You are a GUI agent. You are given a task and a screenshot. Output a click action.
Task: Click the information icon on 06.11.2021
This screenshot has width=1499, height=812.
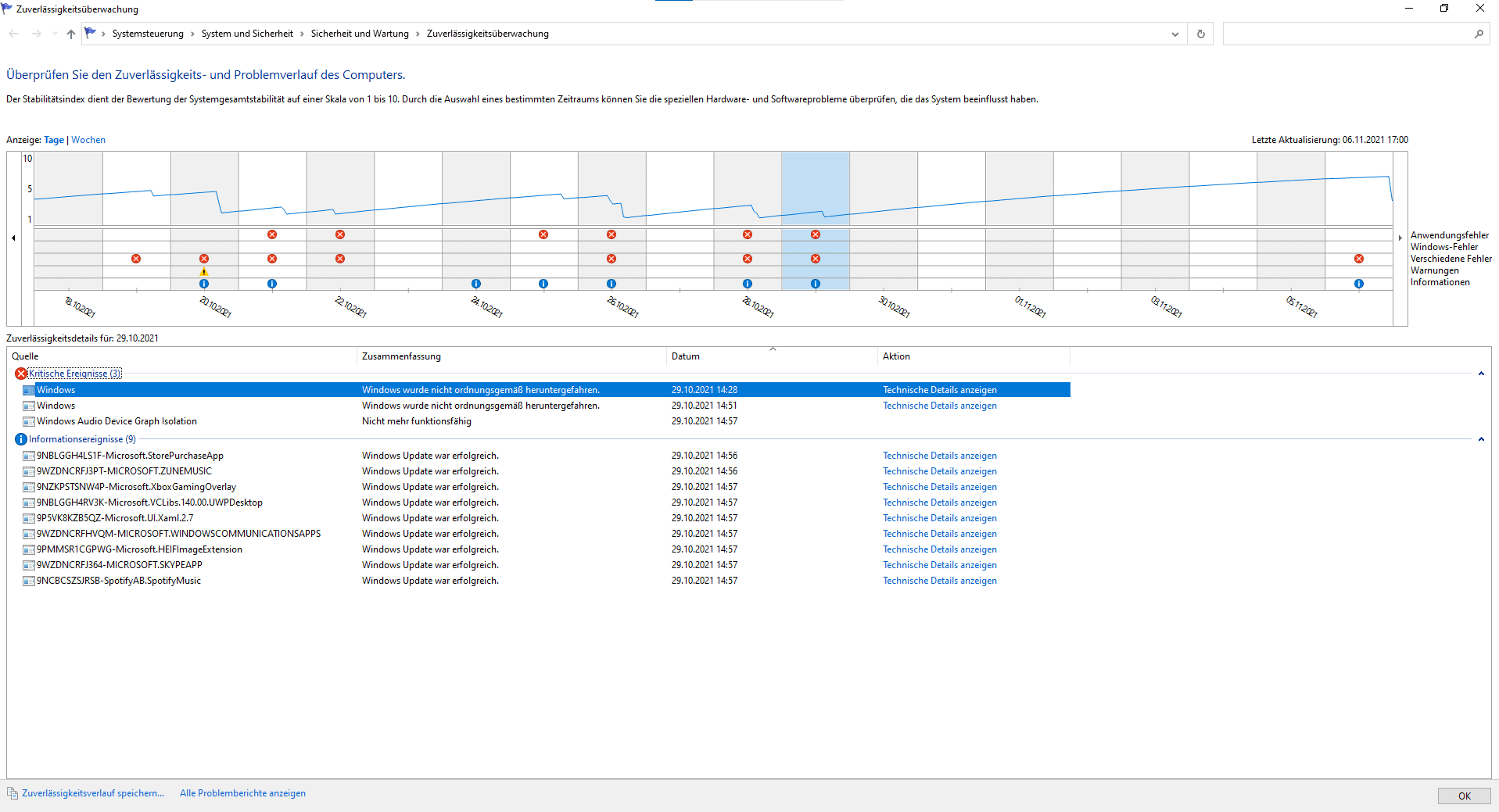point(1359,284)
